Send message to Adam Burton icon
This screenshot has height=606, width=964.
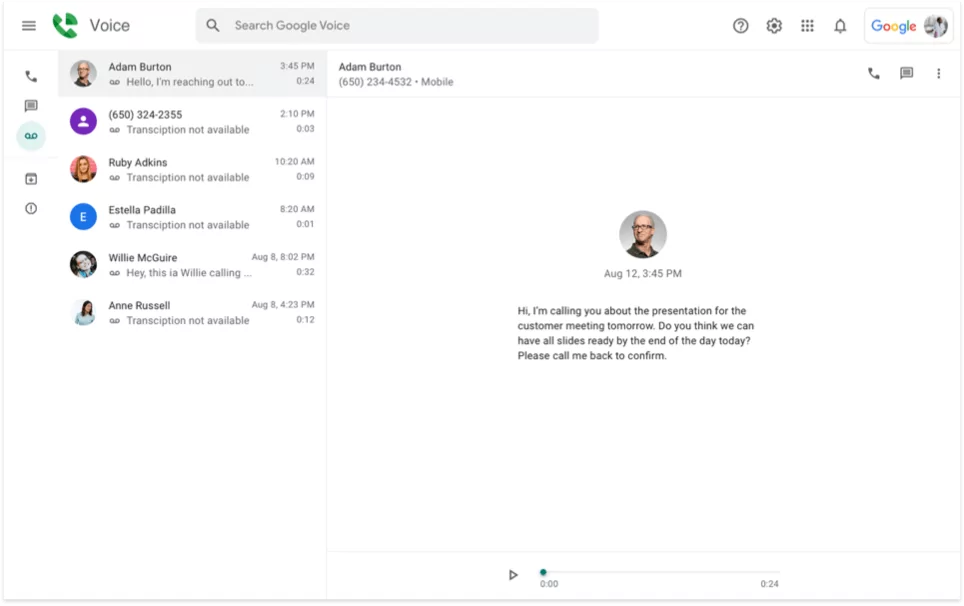[x=906, y=73]
